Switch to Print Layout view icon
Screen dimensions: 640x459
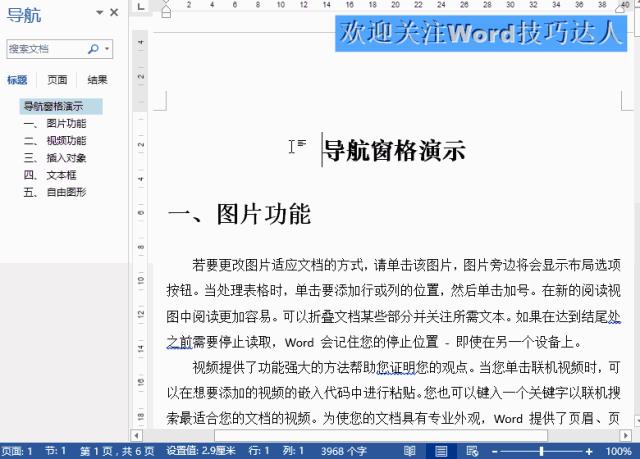(441, 451)
